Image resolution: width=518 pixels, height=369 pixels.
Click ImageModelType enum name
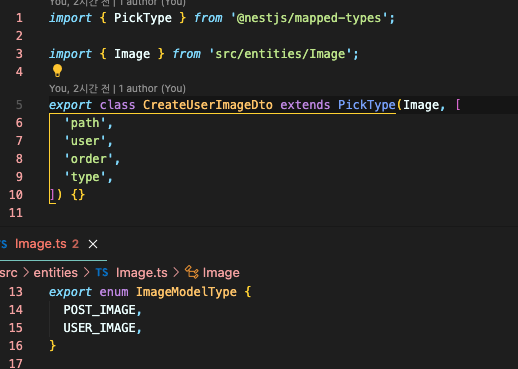tap(186, 292)
